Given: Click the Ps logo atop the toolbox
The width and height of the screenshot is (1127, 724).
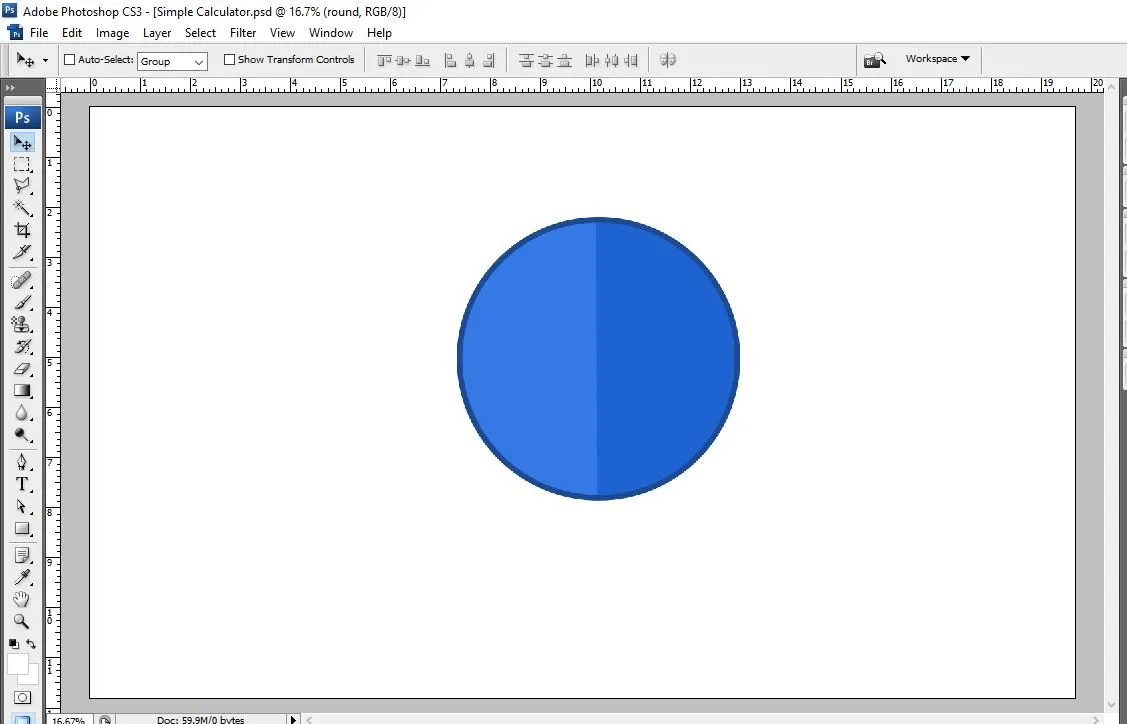Looking at the screenshot, I should (22, 117).
